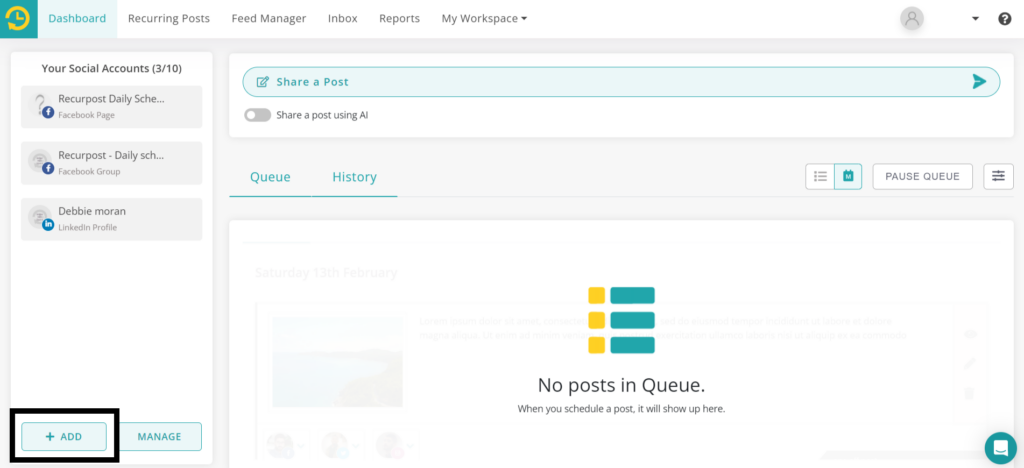1024x468 pixels.
Task: Click the user profile avatar
Action: (912, 19)
